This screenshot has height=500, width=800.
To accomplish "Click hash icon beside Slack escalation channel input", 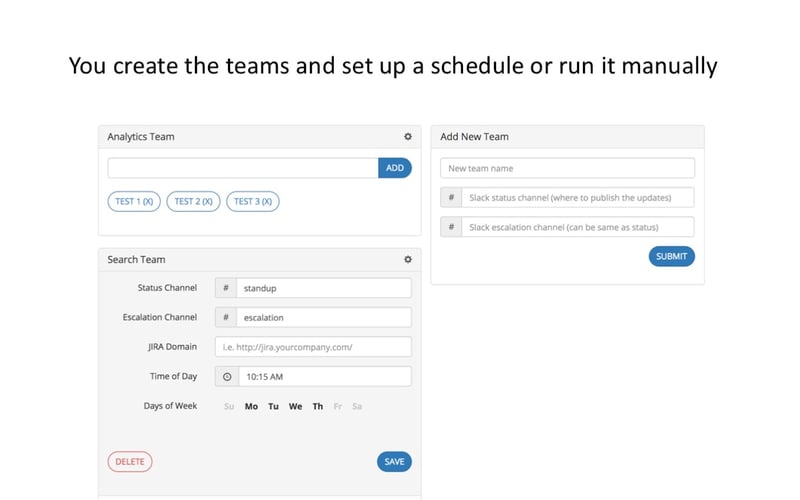I will 451,227.
